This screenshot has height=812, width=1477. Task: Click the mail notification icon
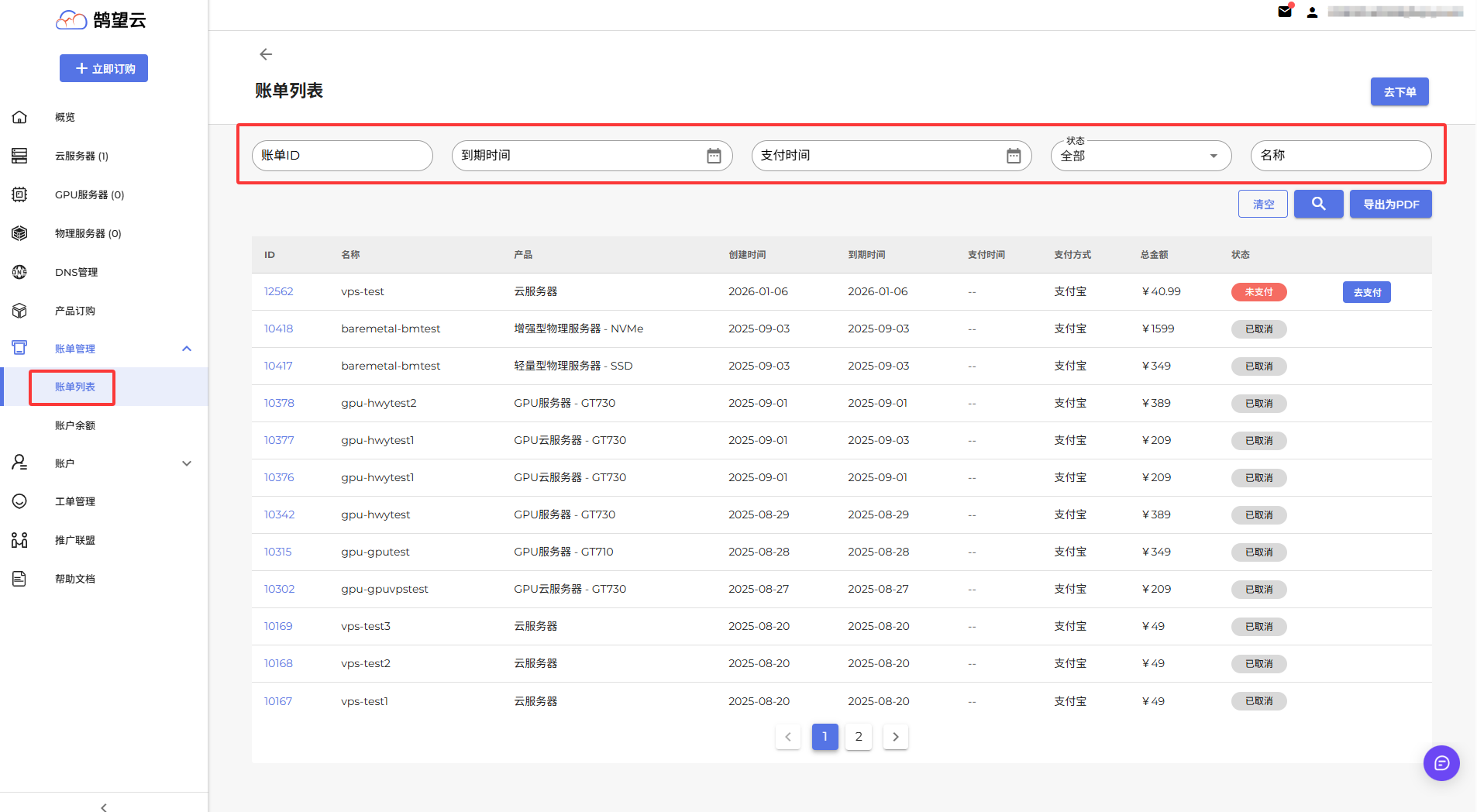pos(1285,12)
